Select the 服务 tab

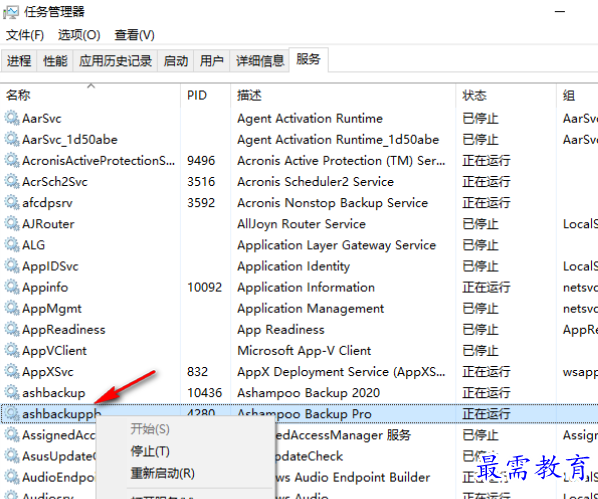pyautogui.click(x=308, y=60)
